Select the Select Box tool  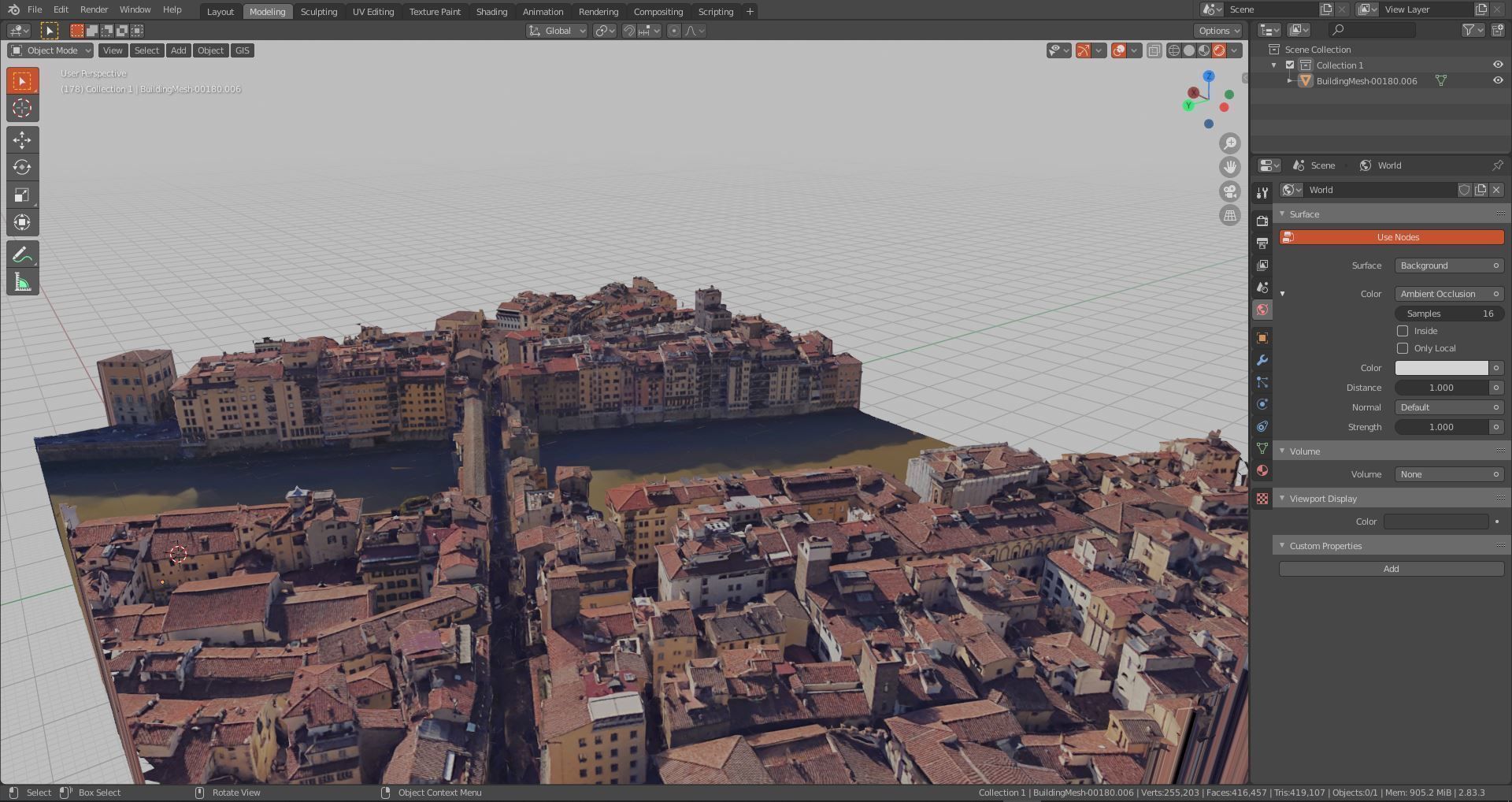tap(22, 81)
